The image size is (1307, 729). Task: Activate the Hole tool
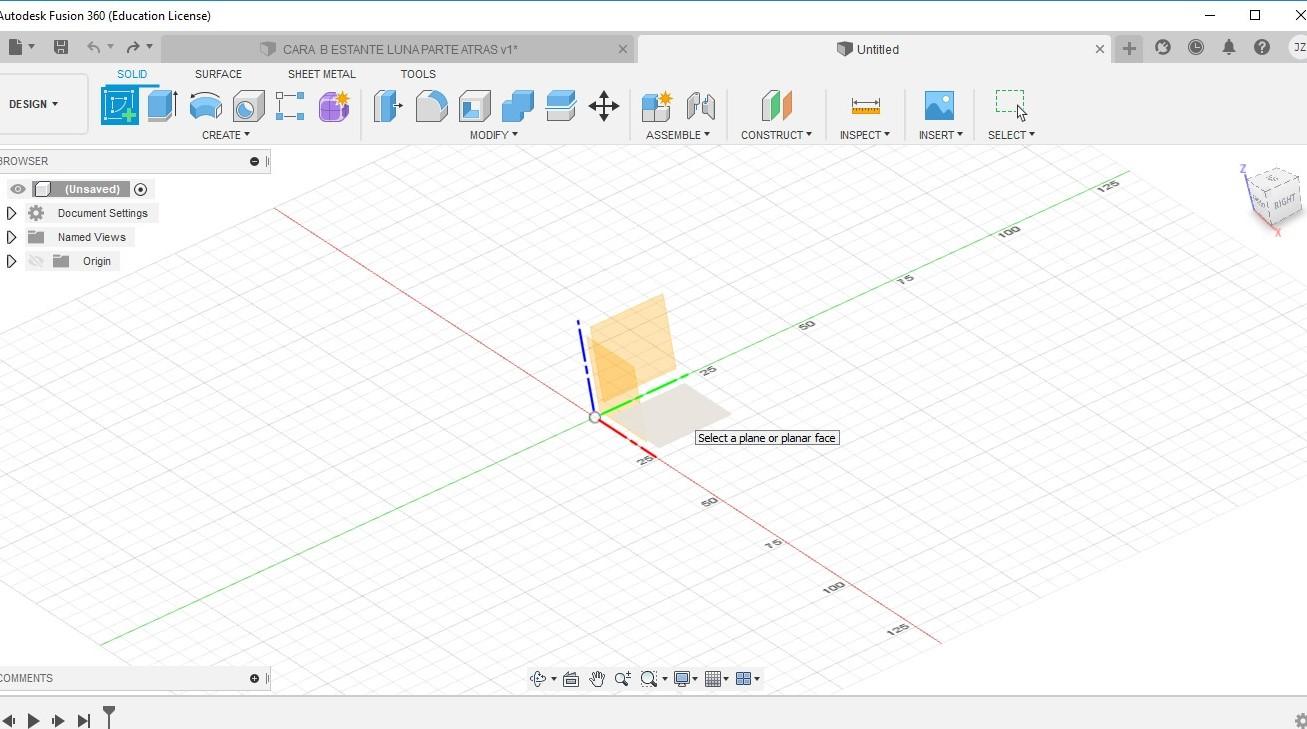(248, 105)
